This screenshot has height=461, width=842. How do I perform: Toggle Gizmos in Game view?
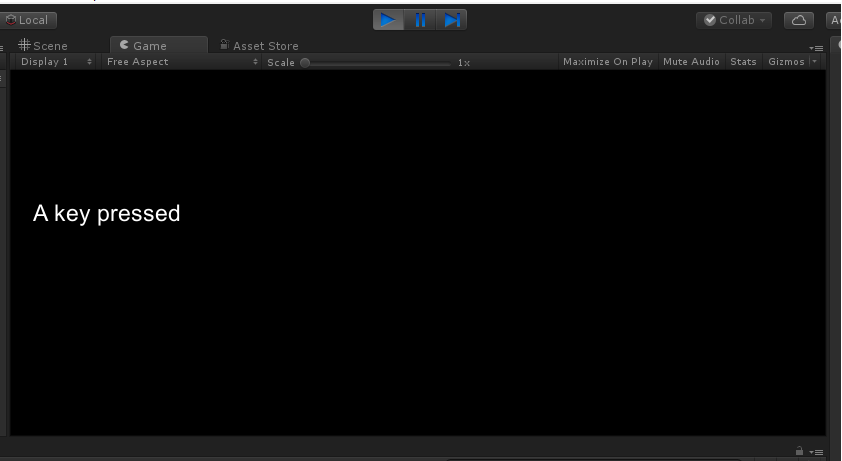[x=786, y=62]
